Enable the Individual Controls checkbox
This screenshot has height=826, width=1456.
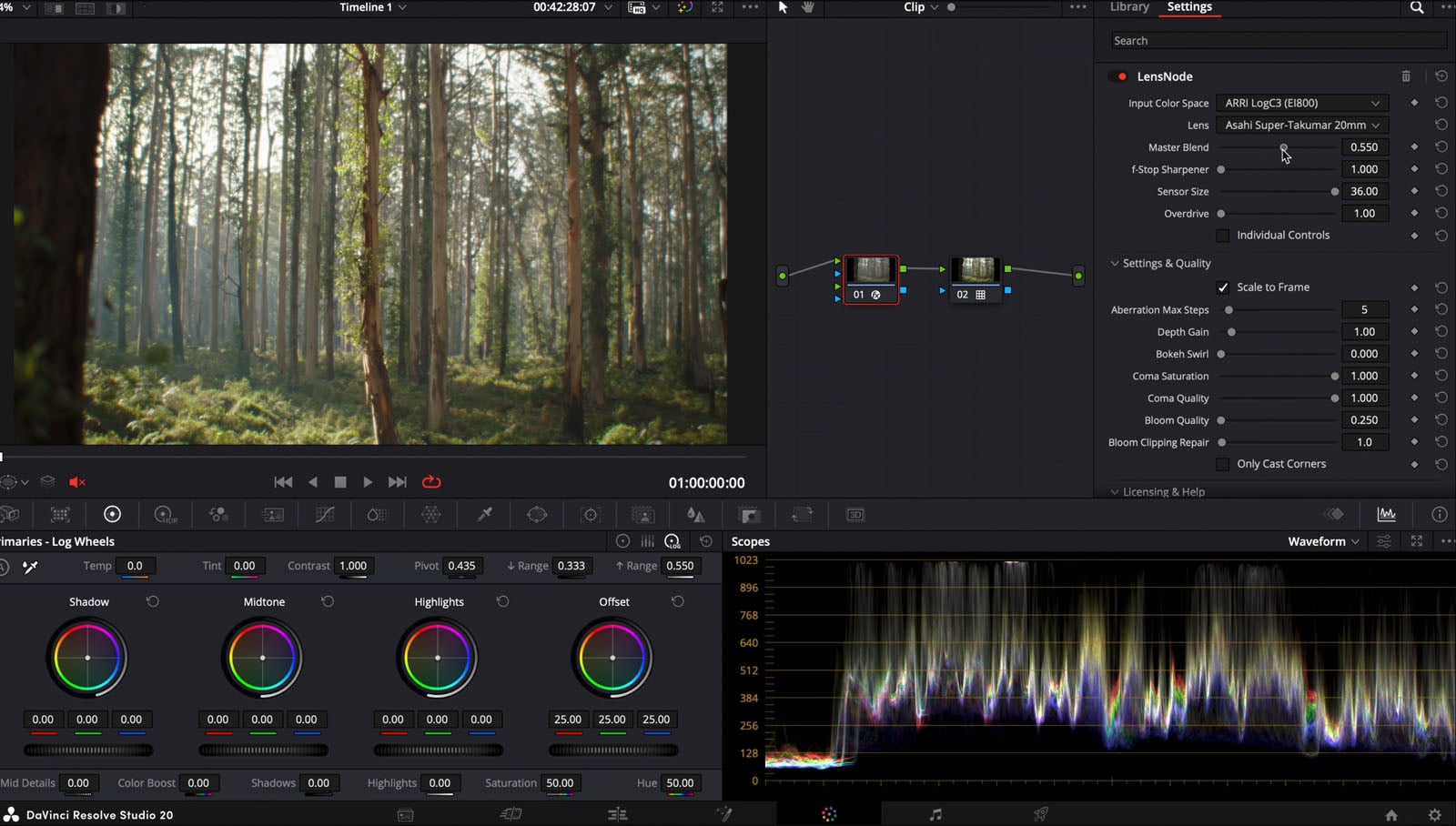click(x=1223, y=236)
